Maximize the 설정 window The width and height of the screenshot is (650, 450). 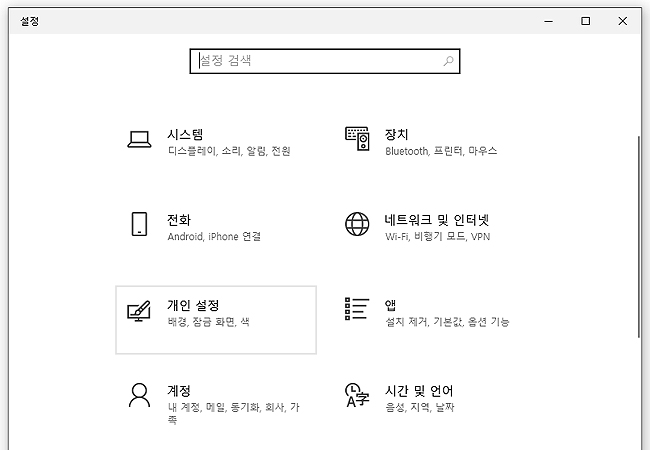[x=585, y=21]
